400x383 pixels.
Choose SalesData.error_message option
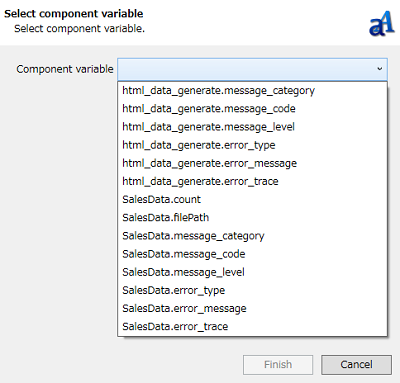[x=252, y=308]
